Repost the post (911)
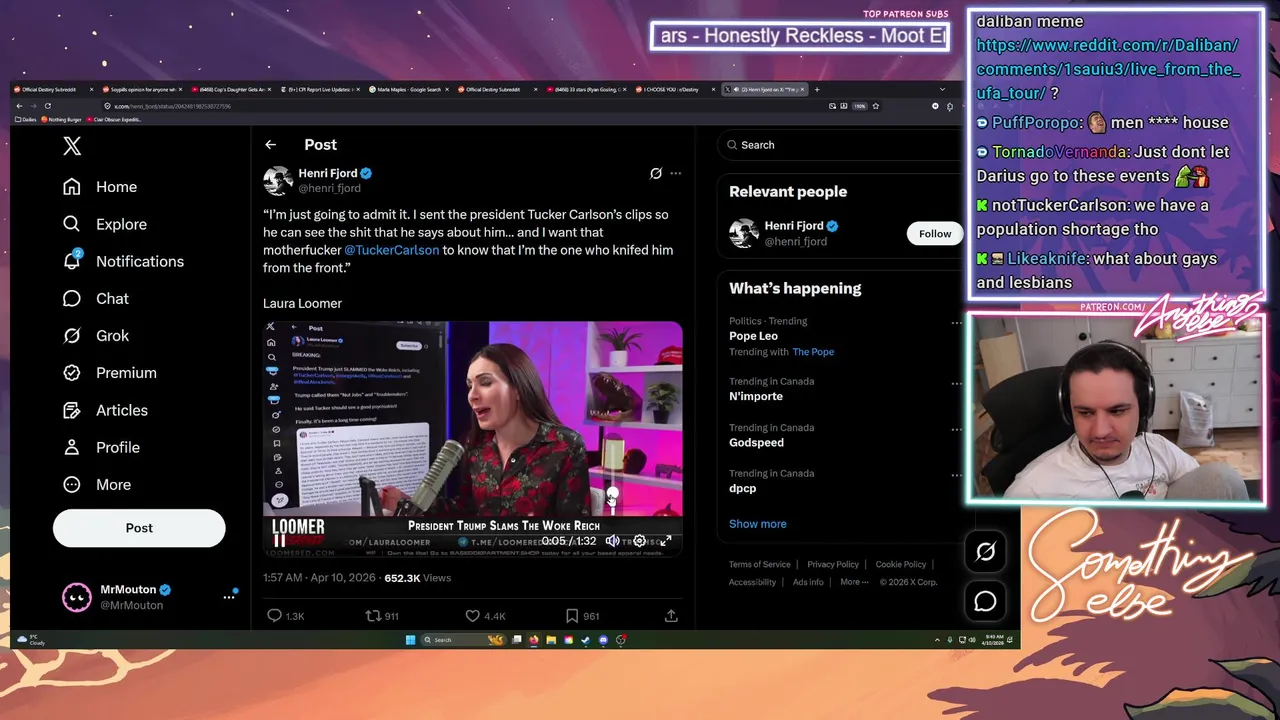Viewport: 1280px width, 720px height. pos(382,616)
